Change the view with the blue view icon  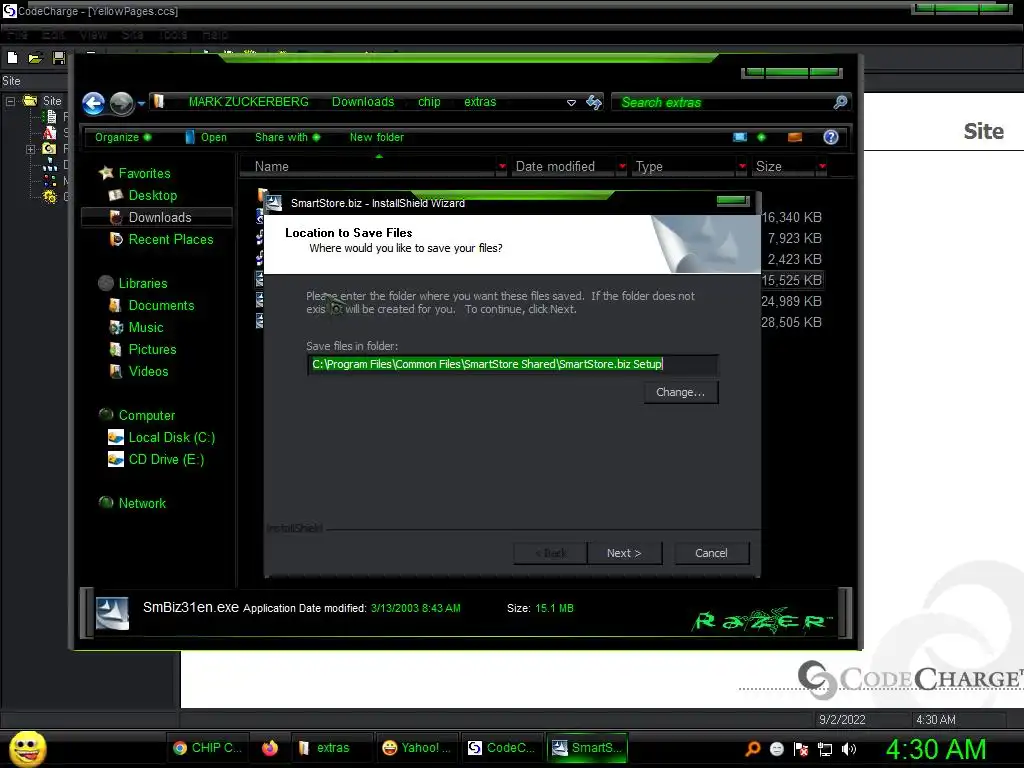[740, 137]
